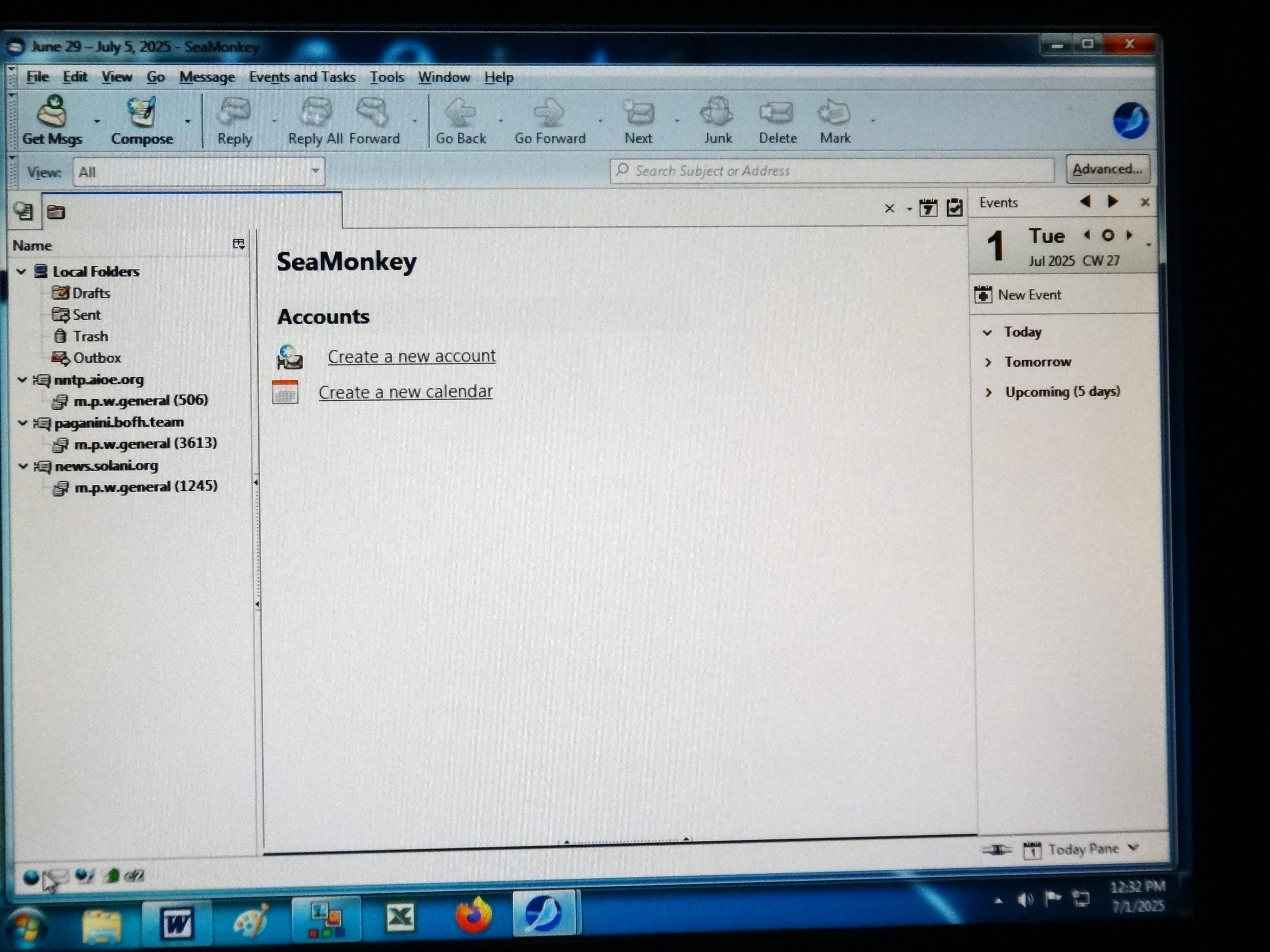
Task: Click Create a new account link
Action: 411,357
